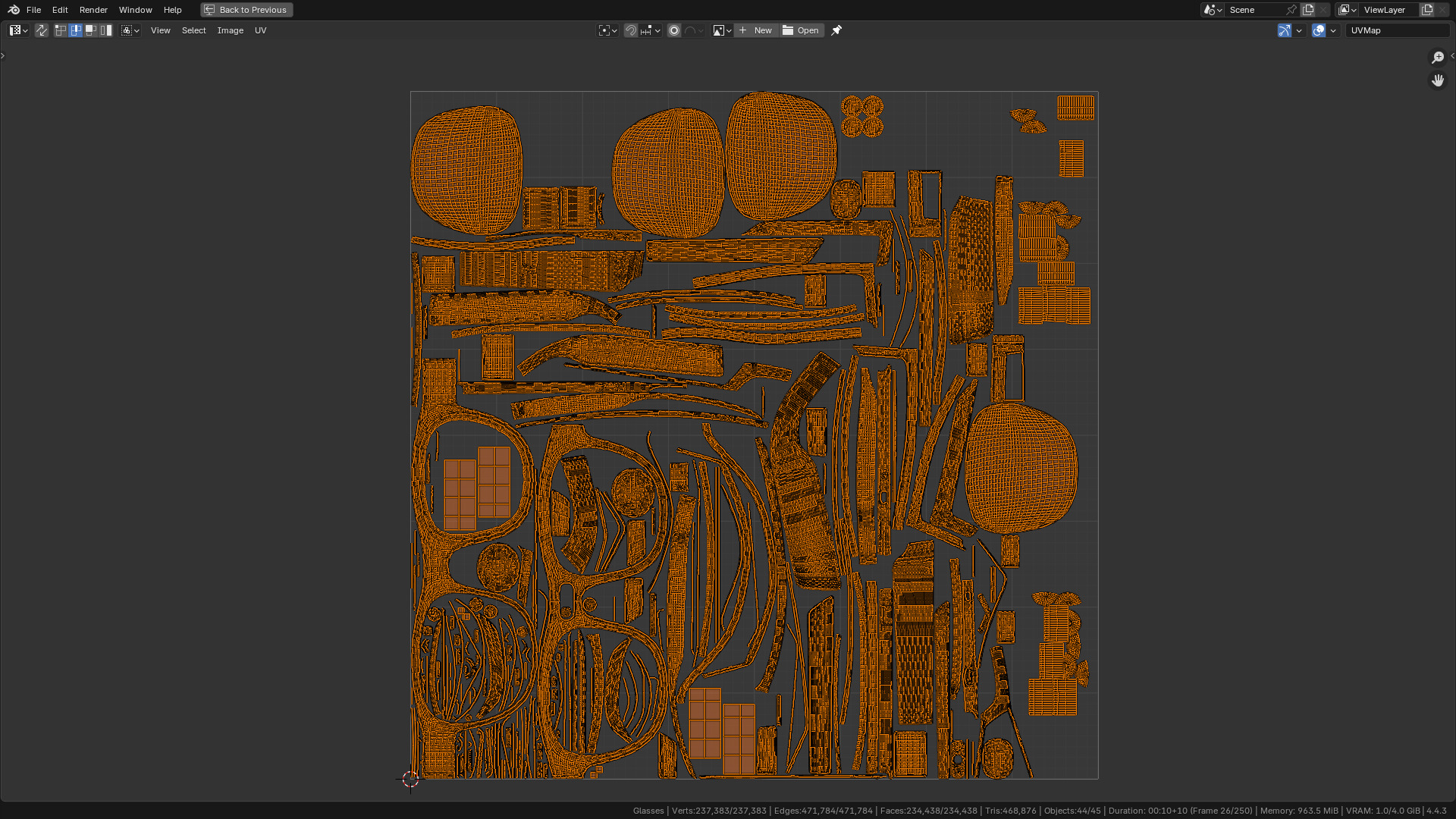Pin the image with pushpin icon
The height and width of the screenshot is (819, 1456).
coord(836,30)
